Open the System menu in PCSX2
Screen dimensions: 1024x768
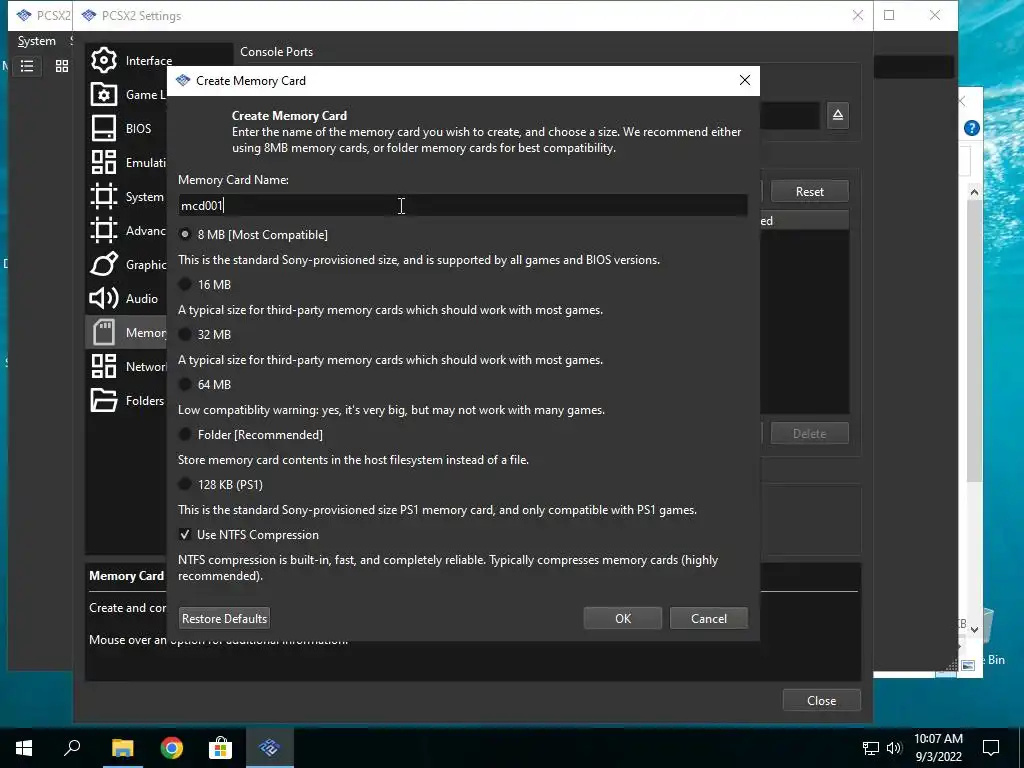tap(37, 41)
